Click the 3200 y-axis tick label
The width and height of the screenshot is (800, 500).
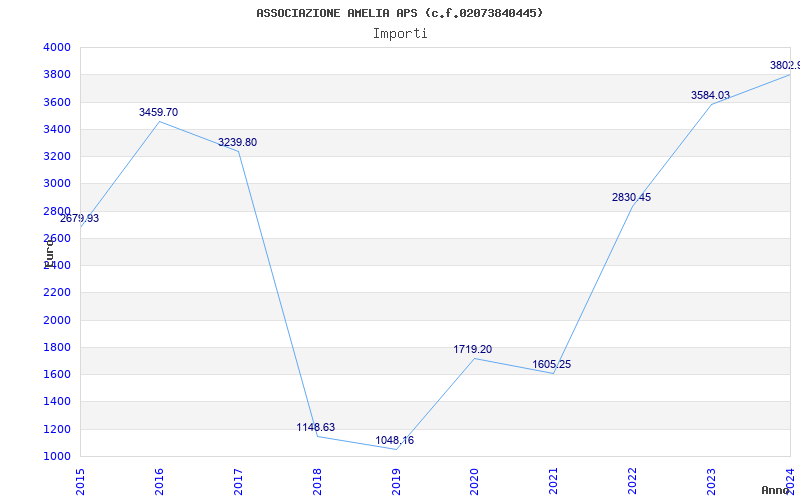[56, 156]
